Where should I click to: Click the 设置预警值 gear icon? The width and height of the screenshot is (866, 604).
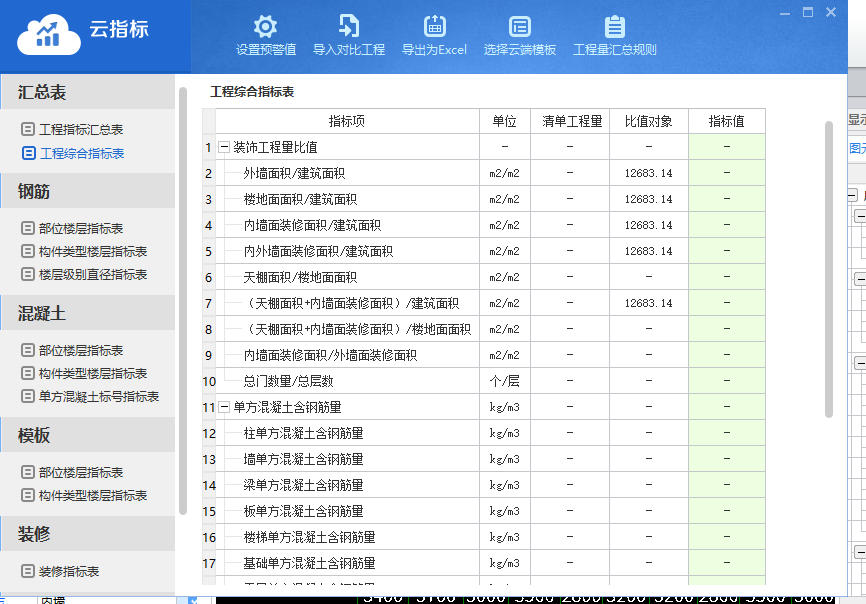click(x=266, y=27)
